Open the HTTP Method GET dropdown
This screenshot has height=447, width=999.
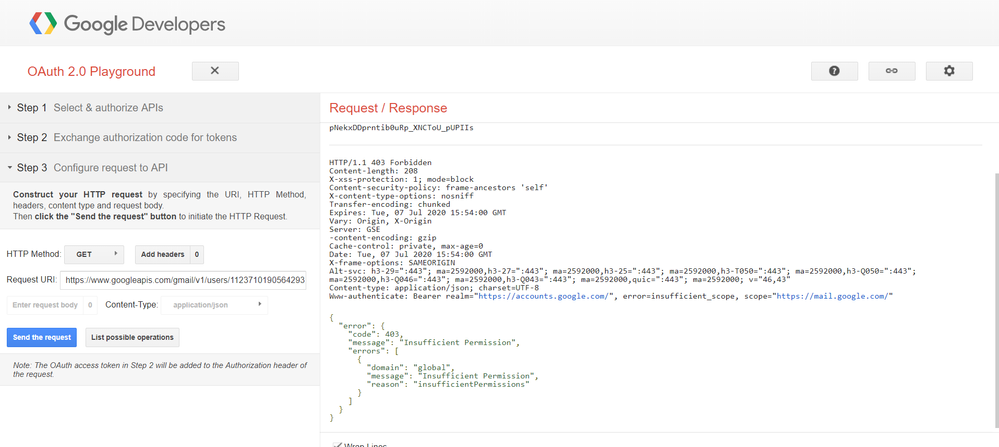(x=92, y=254)
